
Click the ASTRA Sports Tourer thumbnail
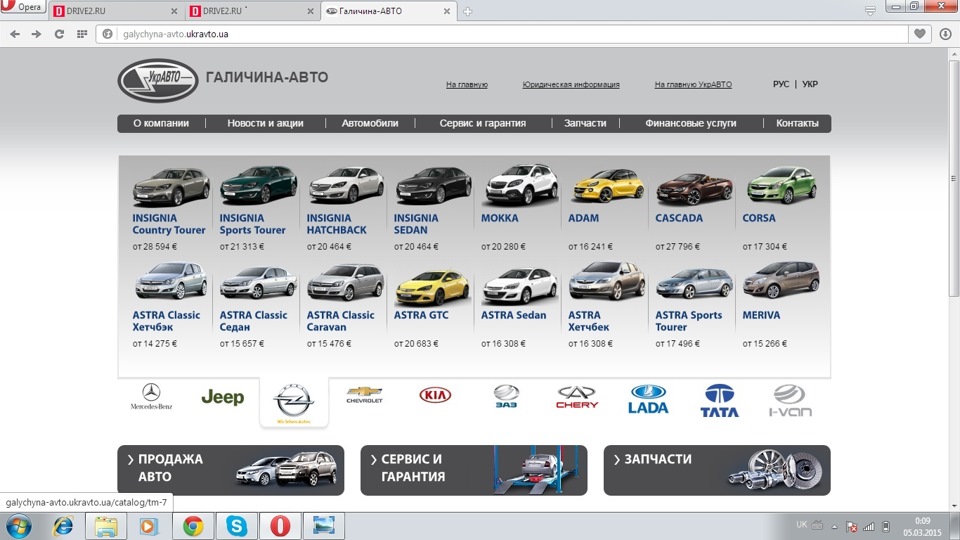coord(694,283)
